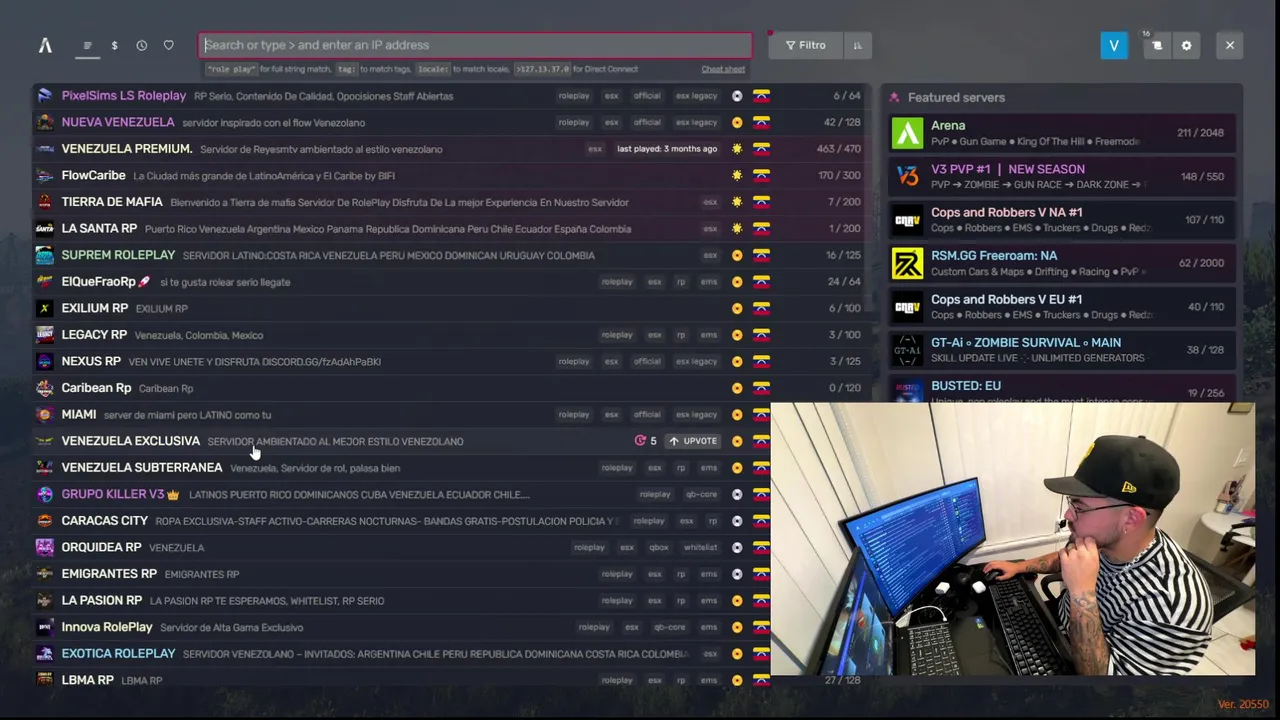The width and height of the screenshot is (1280, 720).
Task: Select FlowCaribe server entry
Action: tap(450, 175)
